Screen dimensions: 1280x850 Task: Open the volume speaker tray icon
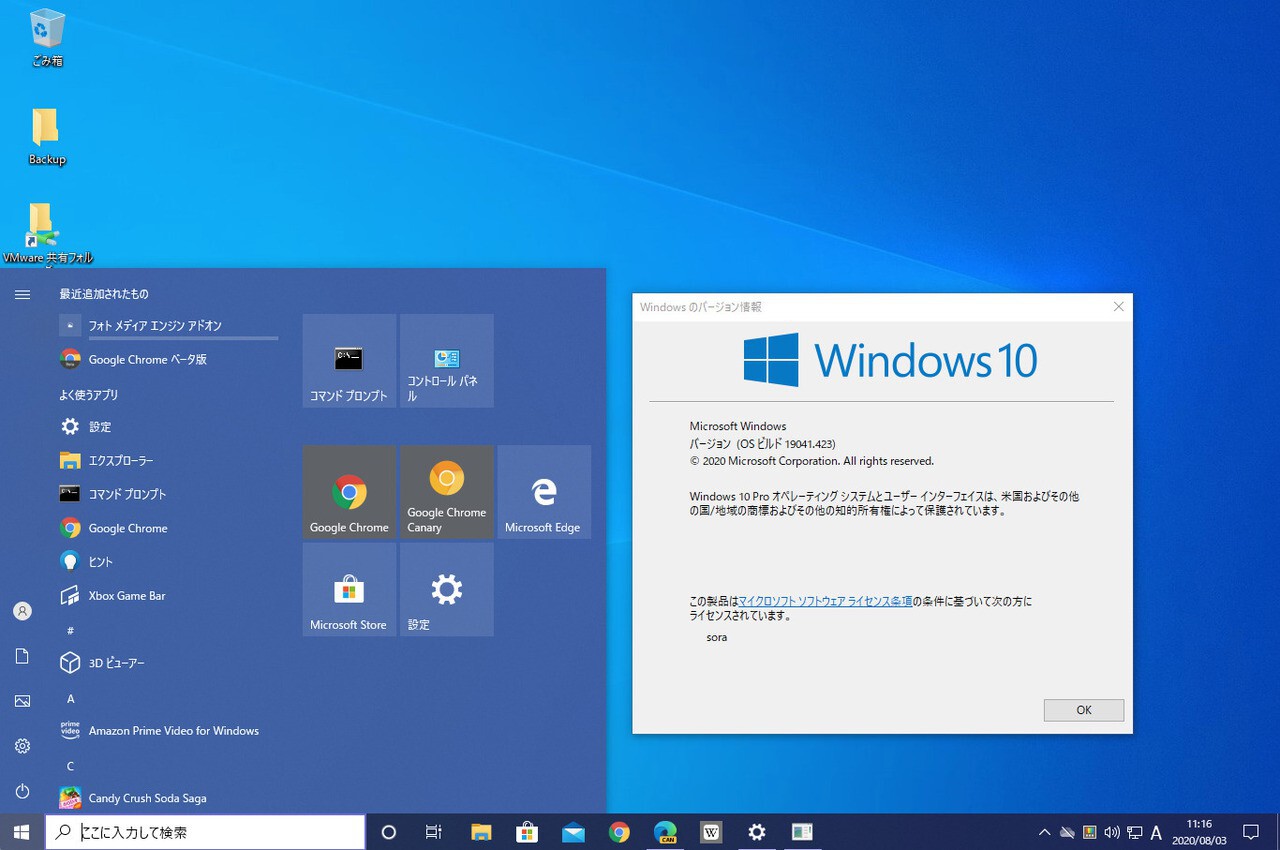1112,832
